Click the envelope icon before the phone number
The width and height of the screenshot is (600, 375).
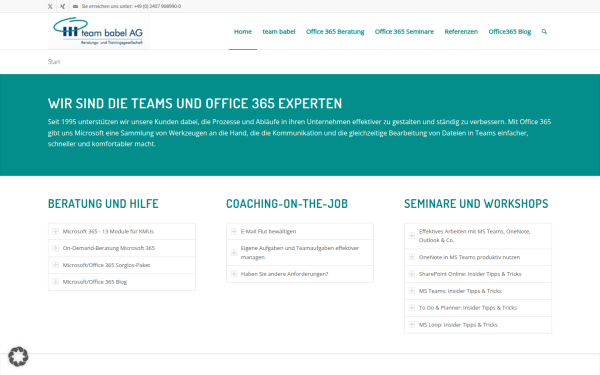[x=75, y=7]
